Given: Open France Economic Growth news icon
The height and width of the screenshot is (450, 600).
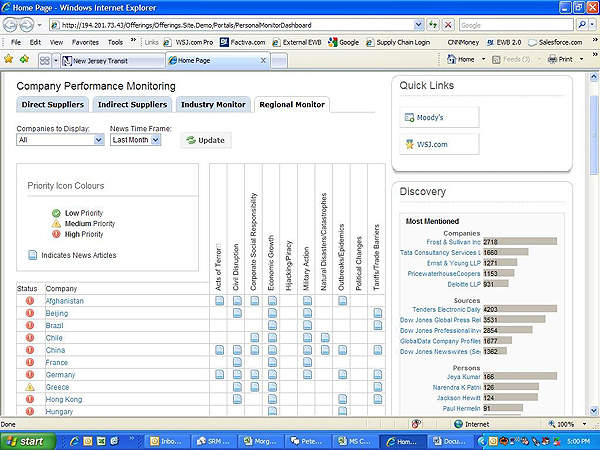Looking at the screenshot, I should pyautogui.click(x=273, y=362).
